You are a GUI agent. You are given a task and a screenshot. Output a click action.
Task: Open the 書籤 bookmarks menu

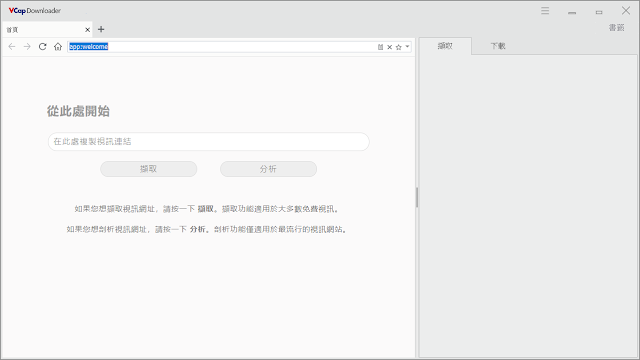pos(616,27)
